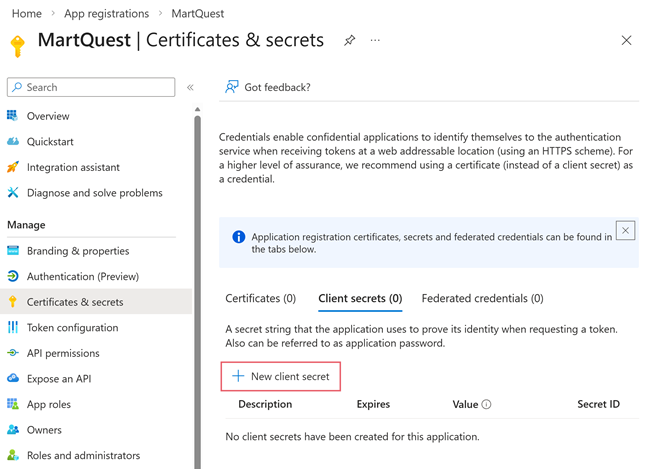Go to Expose an API
The image size is (650, 469).
(x=59, y=379)
